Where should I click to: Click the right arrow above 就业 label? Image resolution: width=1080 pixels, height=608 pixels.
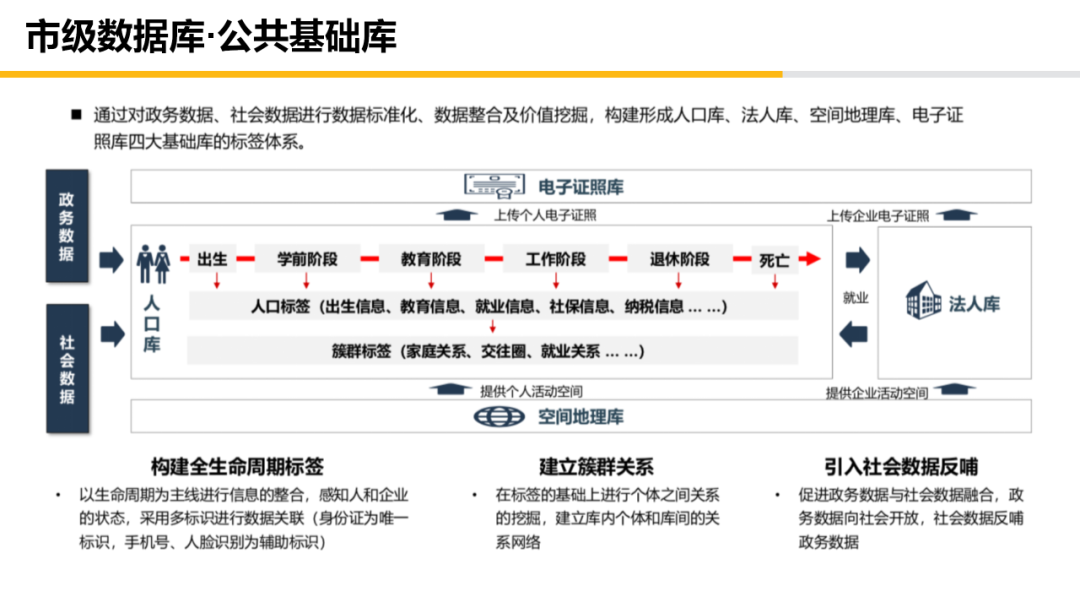[x=858, y=260]
